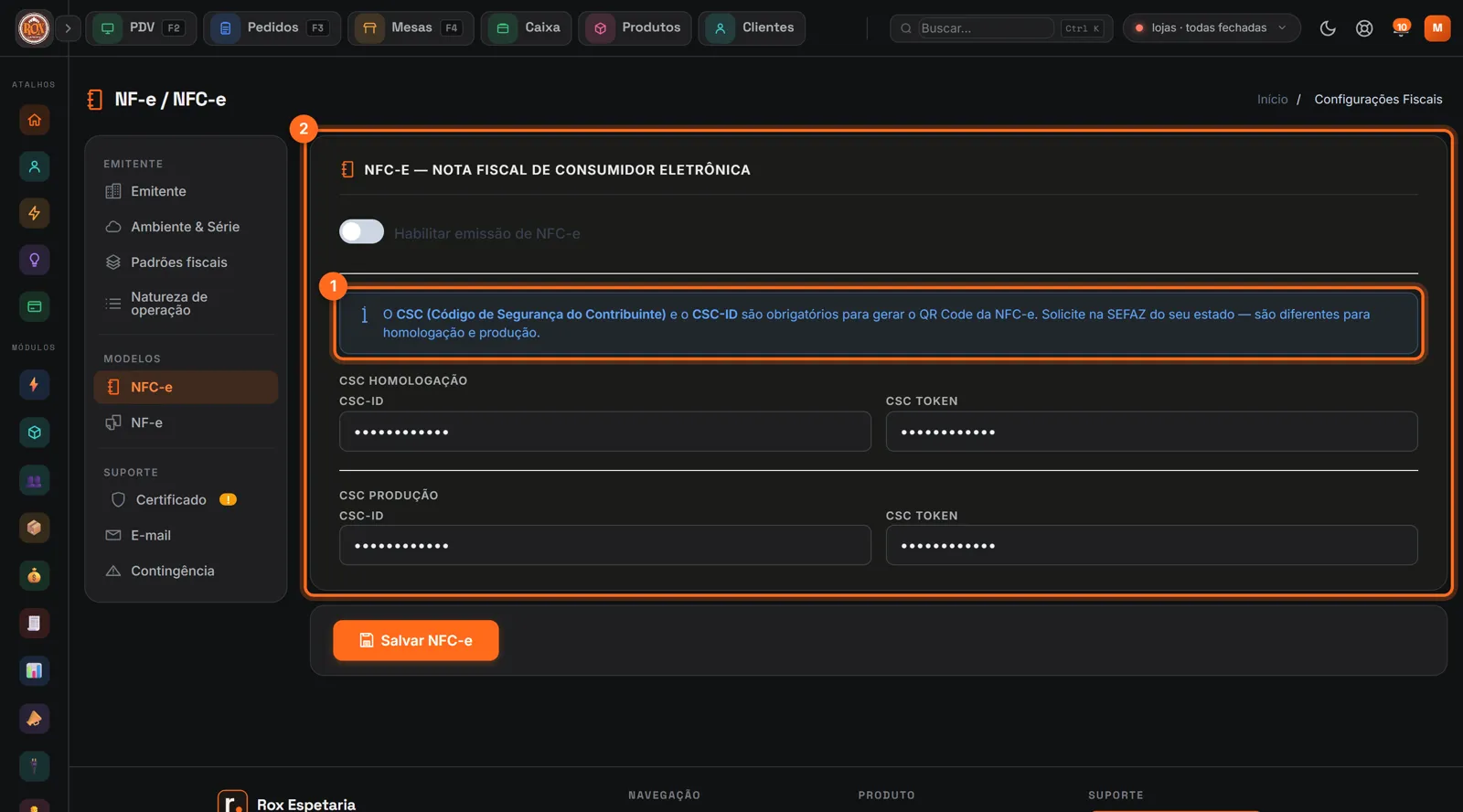
Task: Open the Produtos tab
Action: click(635, 28)
